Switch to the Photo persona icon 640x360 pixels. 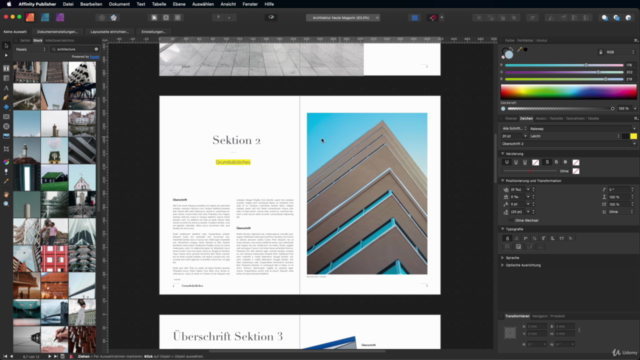point(60,17)
